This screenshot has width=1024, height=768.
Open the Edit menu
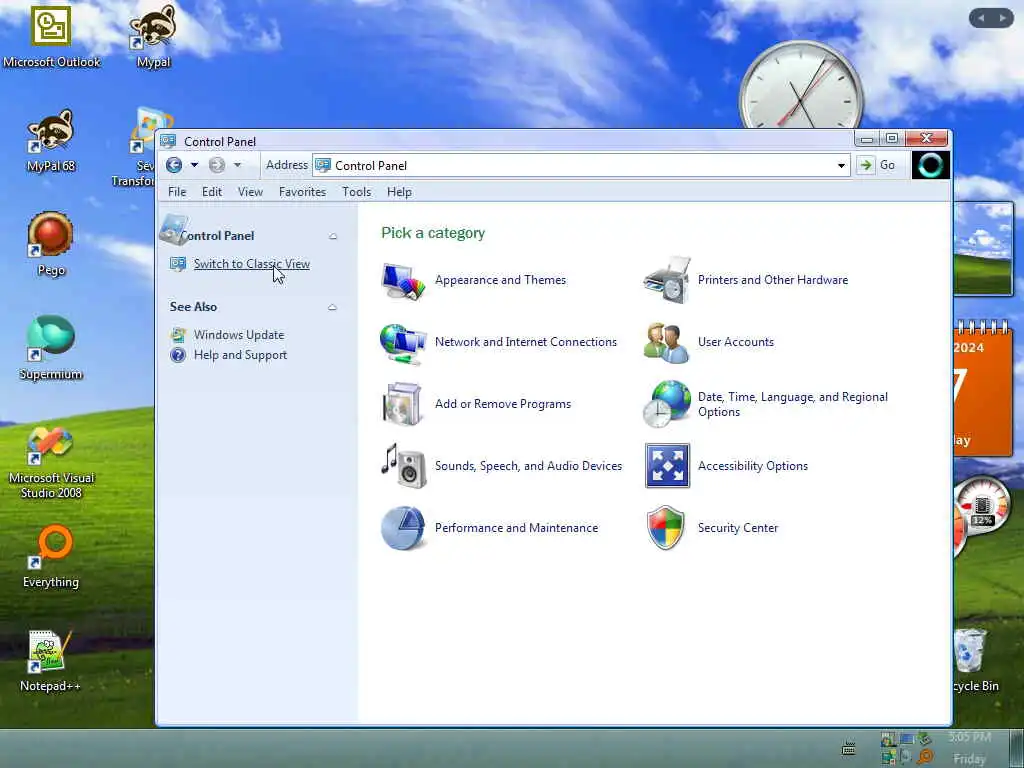(212, 192)
